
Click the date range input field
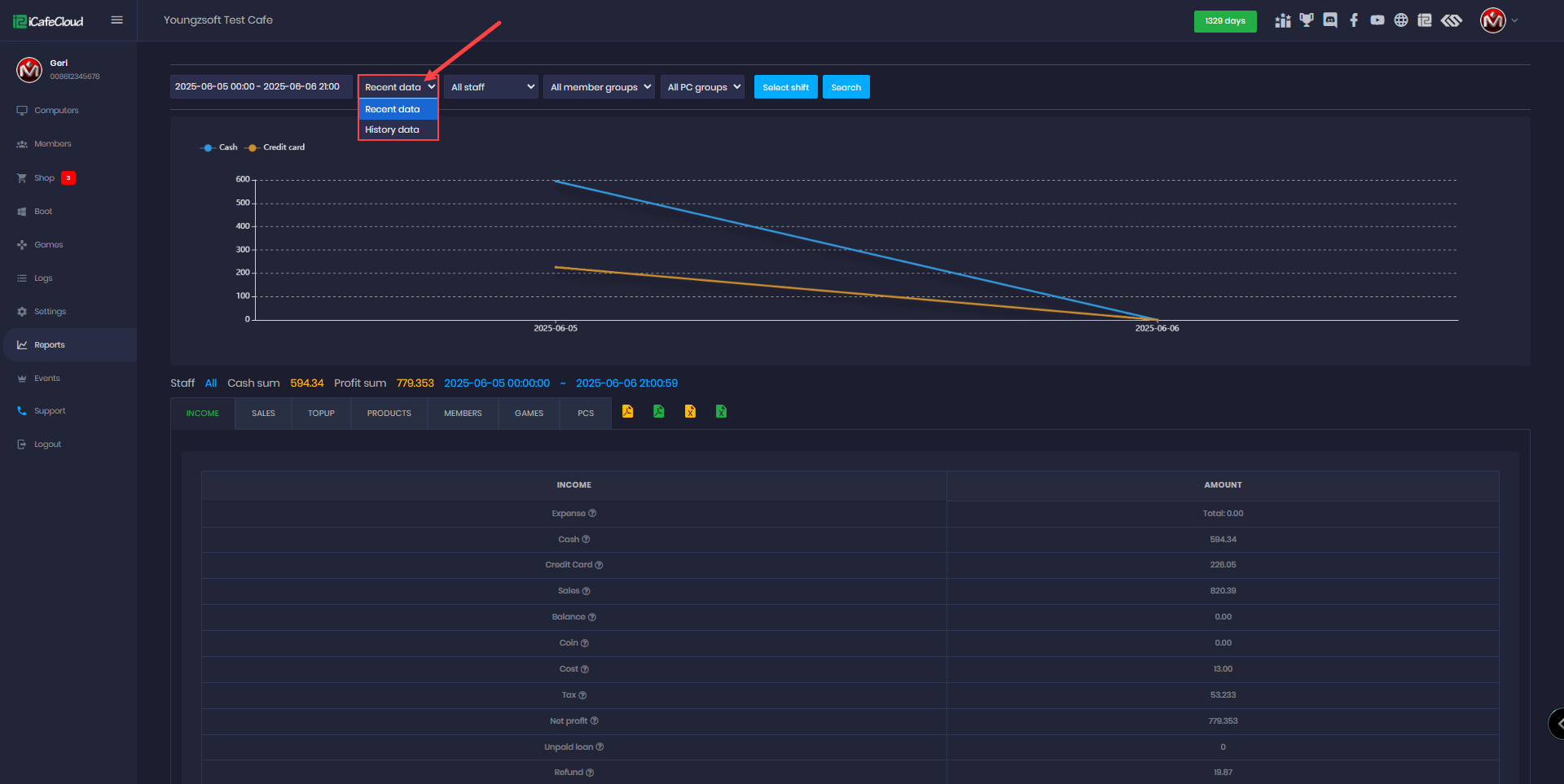point(261,87)
